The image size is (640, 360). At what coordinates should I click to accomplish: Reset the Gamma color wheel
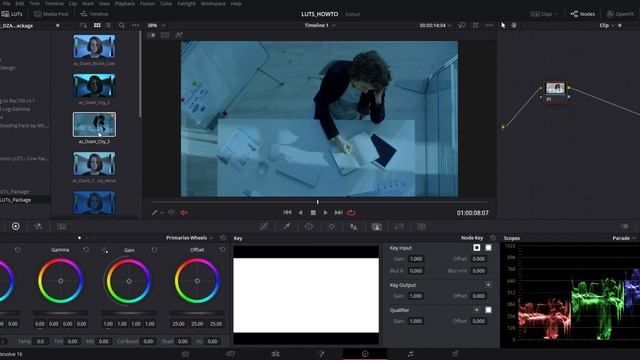86,250
